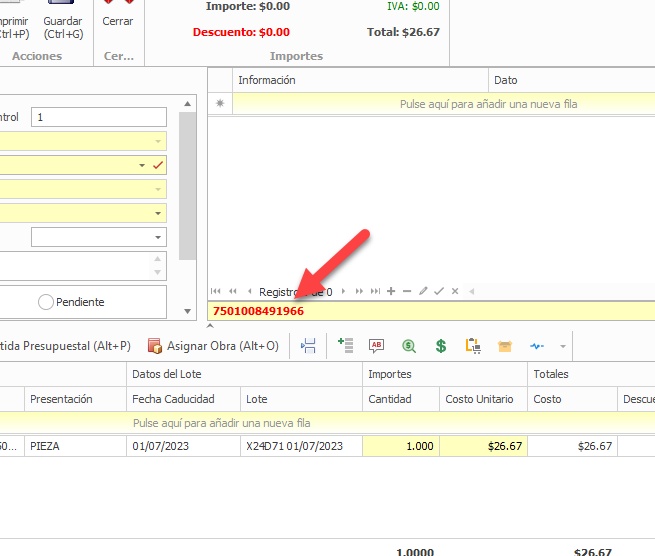Click the 01/07/2023 expiry date cell
Image resolution: width=655 pixels, height=556 pixels.
point(183,446)
